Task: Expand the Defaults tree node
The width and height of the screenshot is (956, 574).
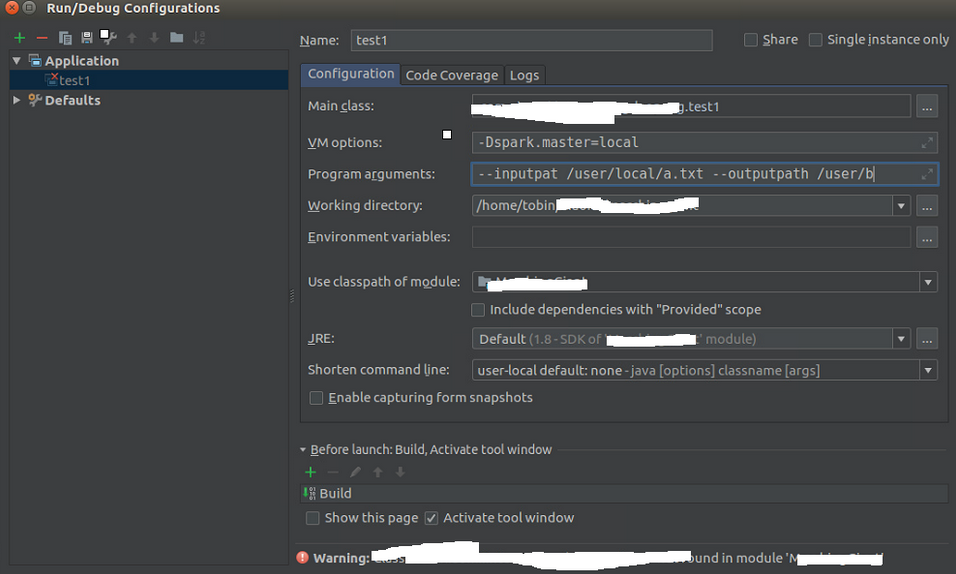Action: click(x=17, y=100)
